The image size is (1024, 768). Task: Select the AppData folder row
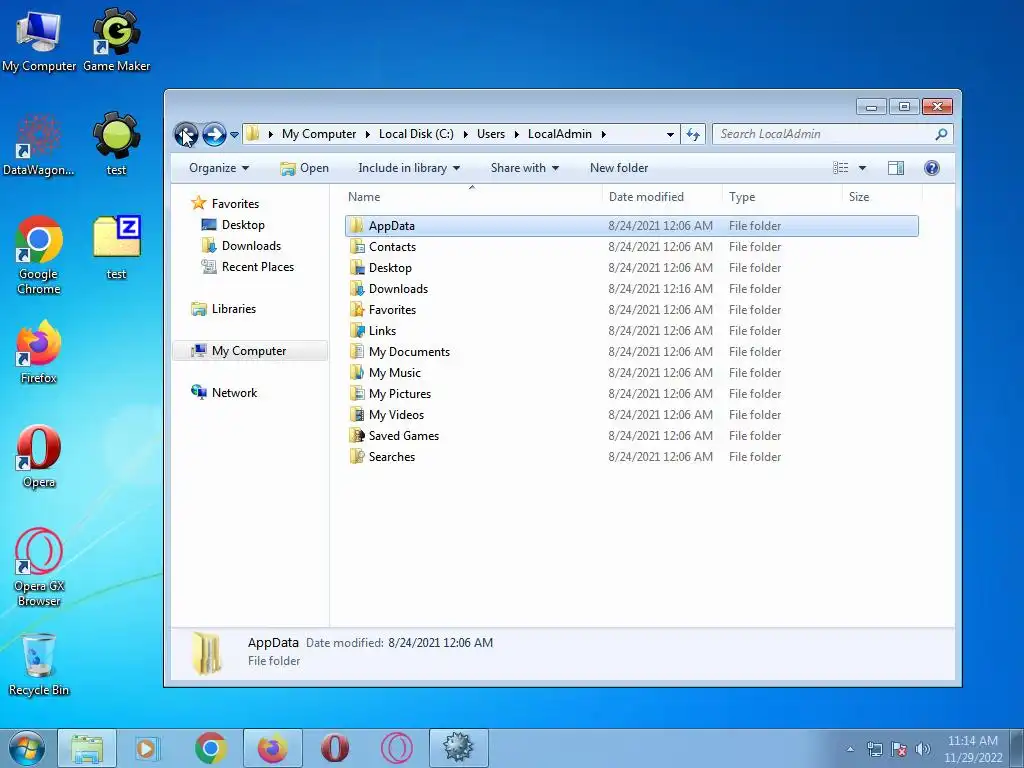pos(632,226)
